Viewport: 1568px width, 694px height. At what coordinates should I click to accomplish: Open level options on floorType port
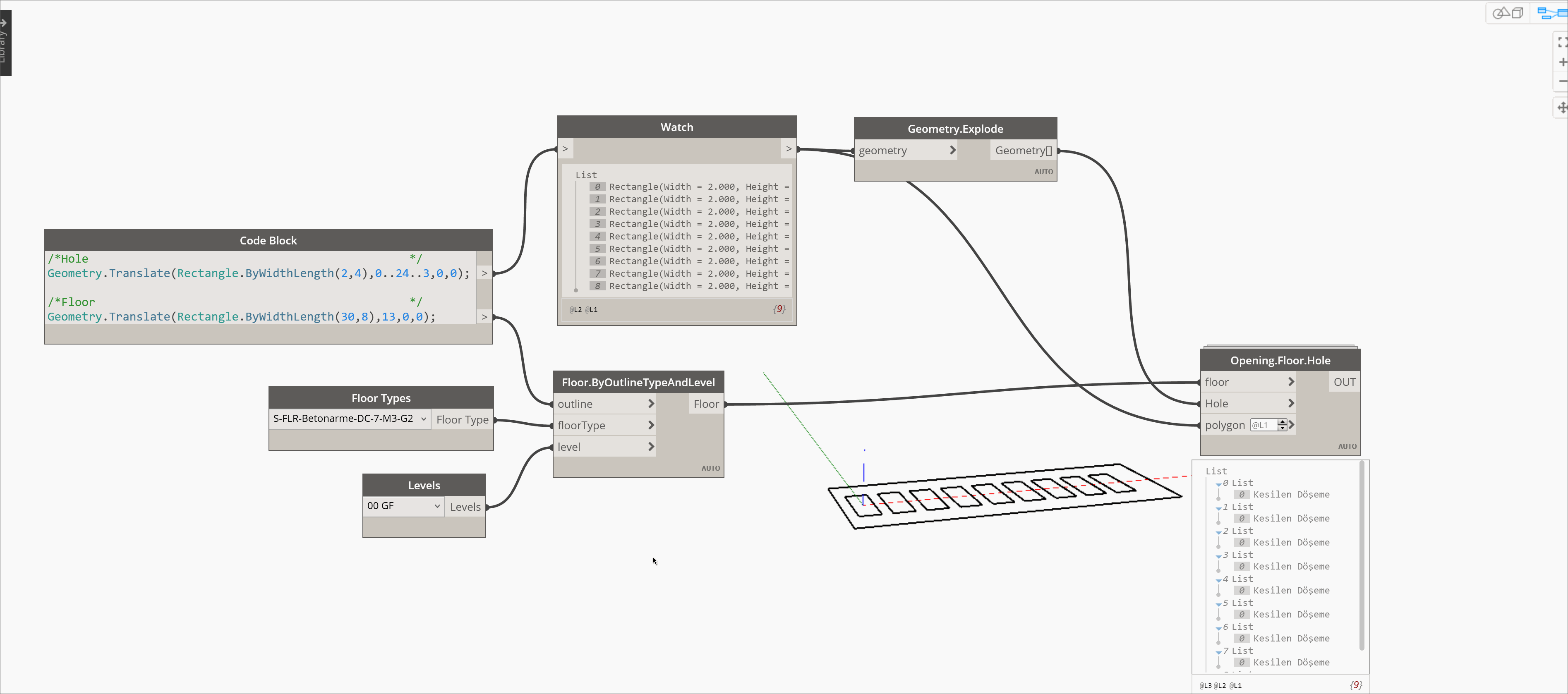point(651,425)
